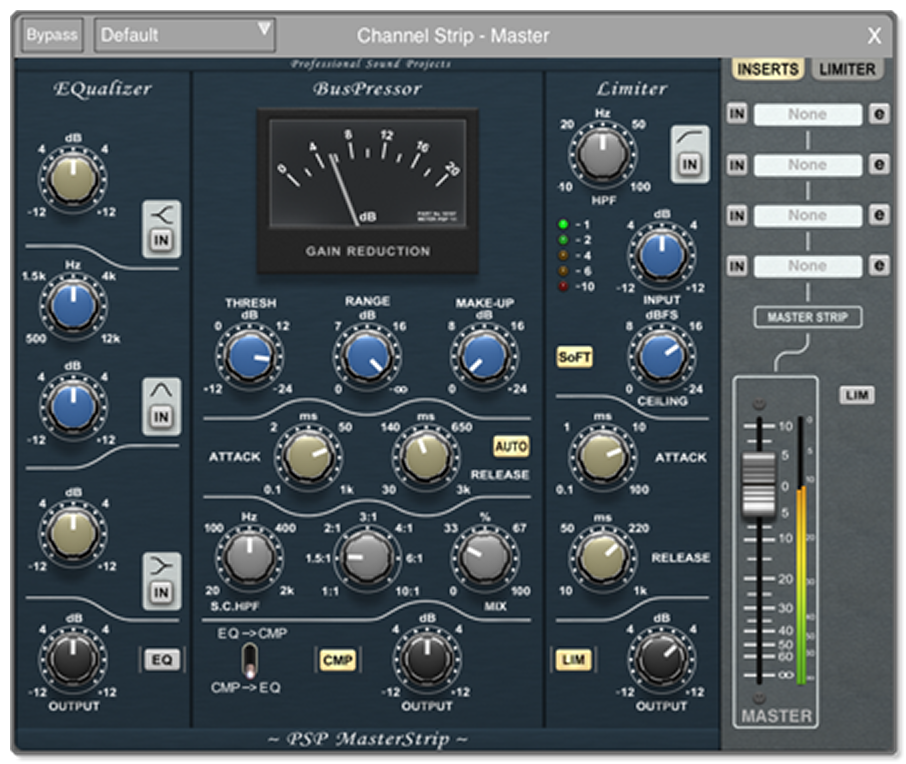
Task: Click the Master volume fader handle
Action: (x=759, y=484)
